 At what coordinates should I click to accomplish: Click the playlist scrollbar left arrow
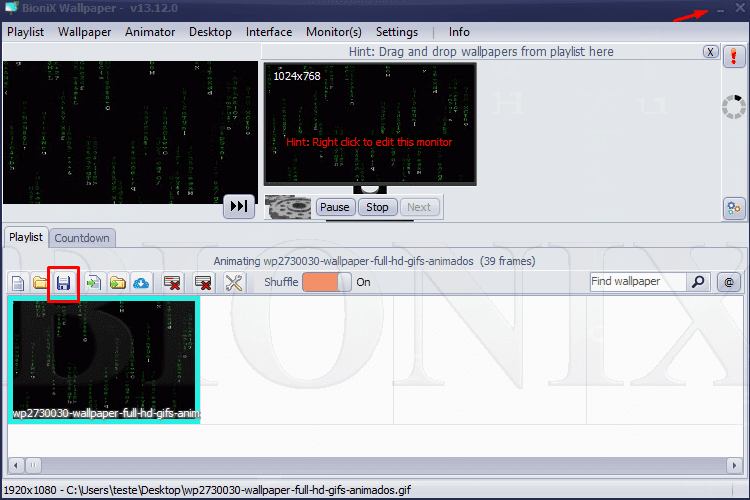(16, 465)
